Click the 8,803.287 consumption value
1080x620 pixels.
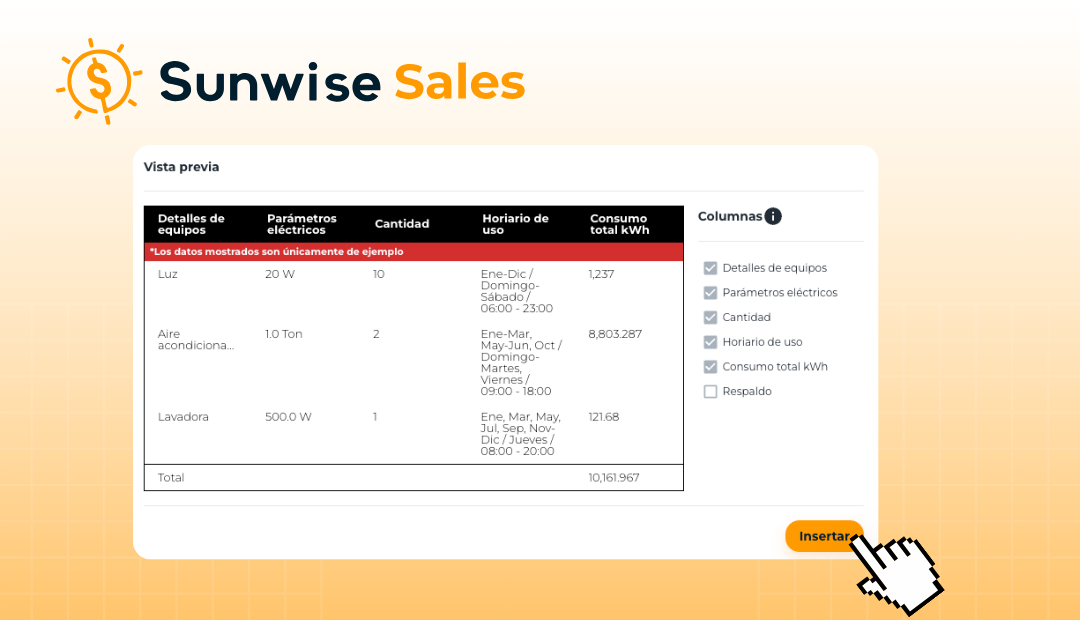click(x=615, y=334)
